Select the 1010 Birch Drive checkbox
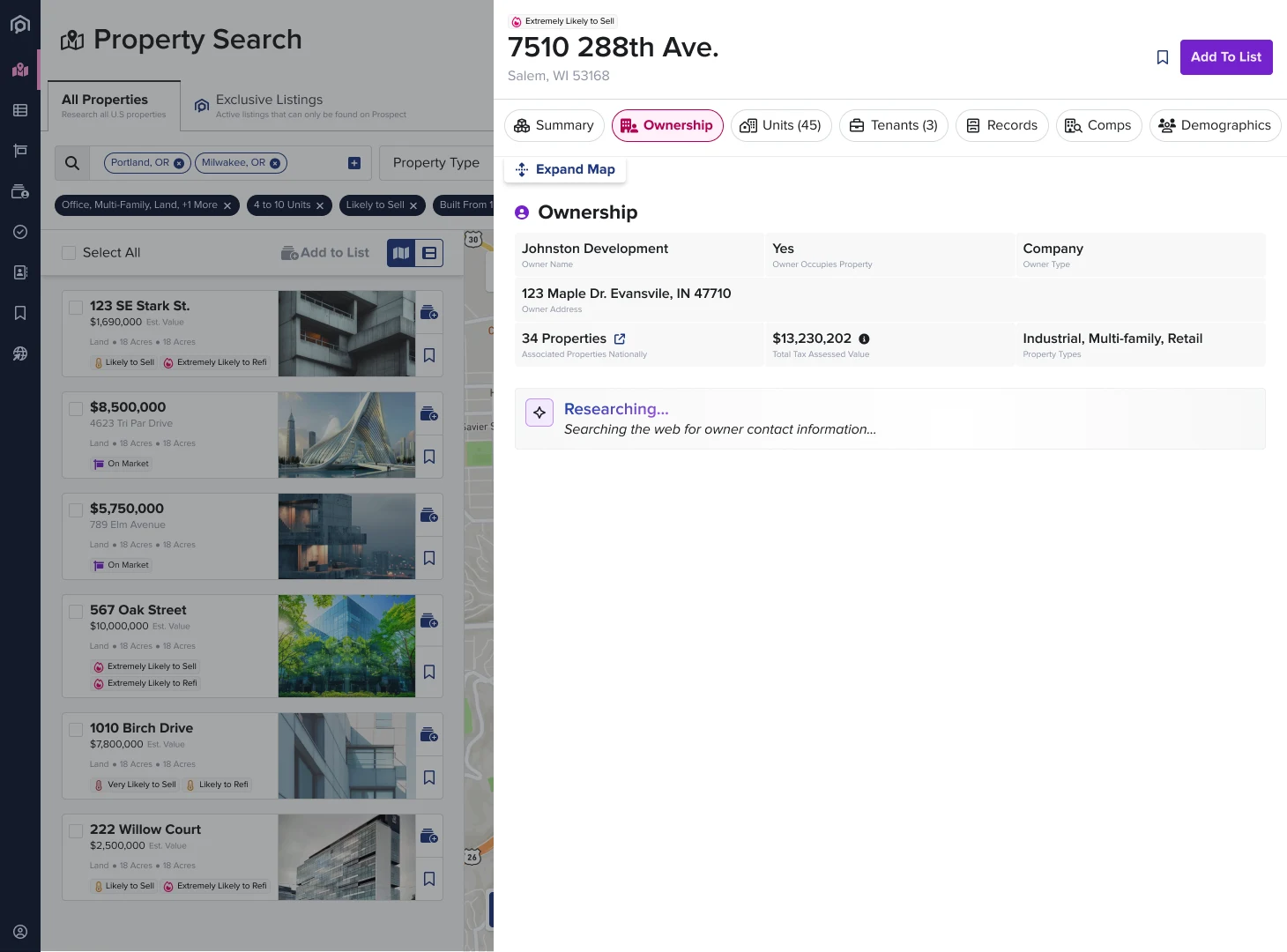 click(76, 729)
